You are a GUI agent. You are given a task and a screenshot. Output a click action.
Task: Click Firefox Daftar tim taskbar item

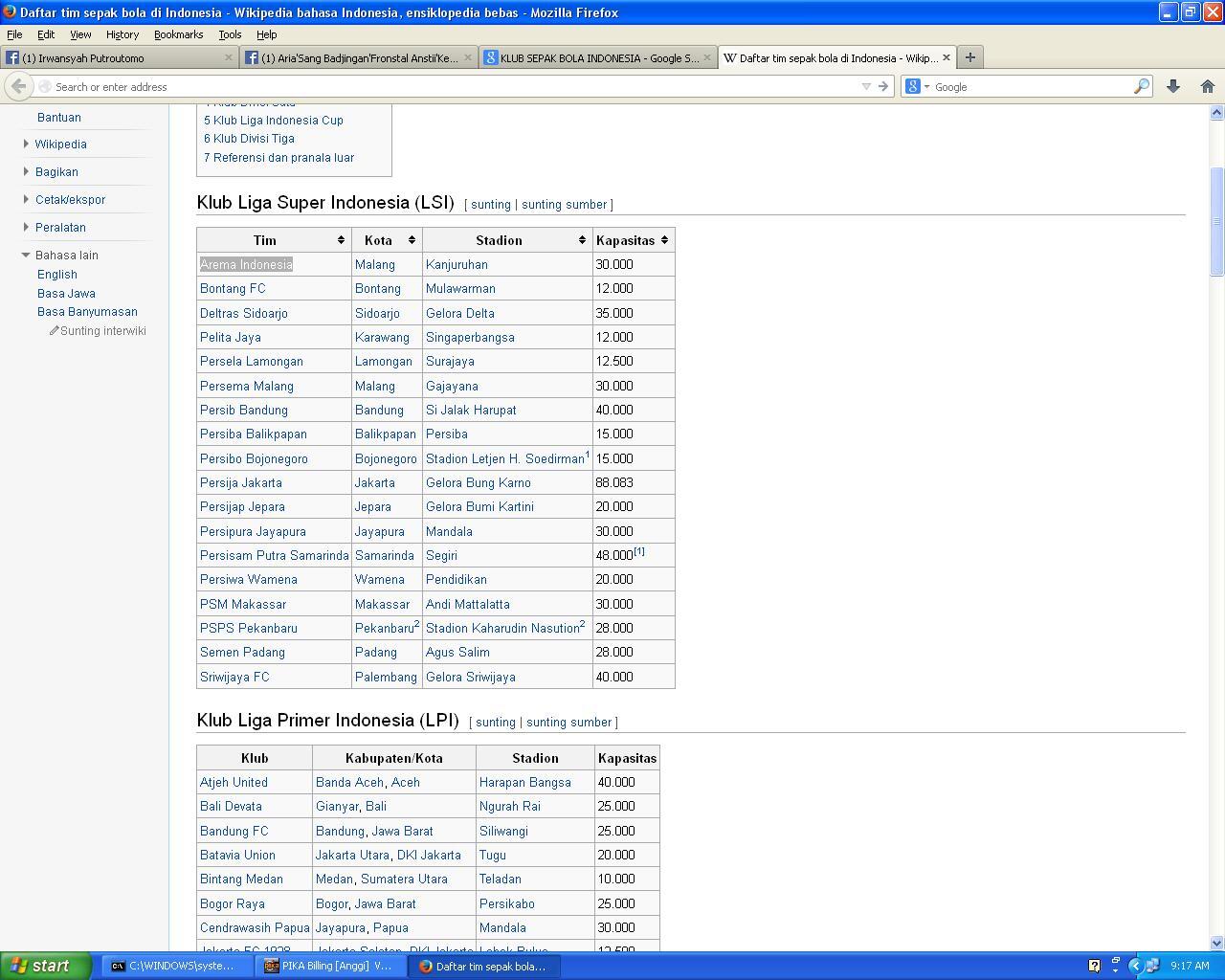pyautogui.click(x=483, y=966)
